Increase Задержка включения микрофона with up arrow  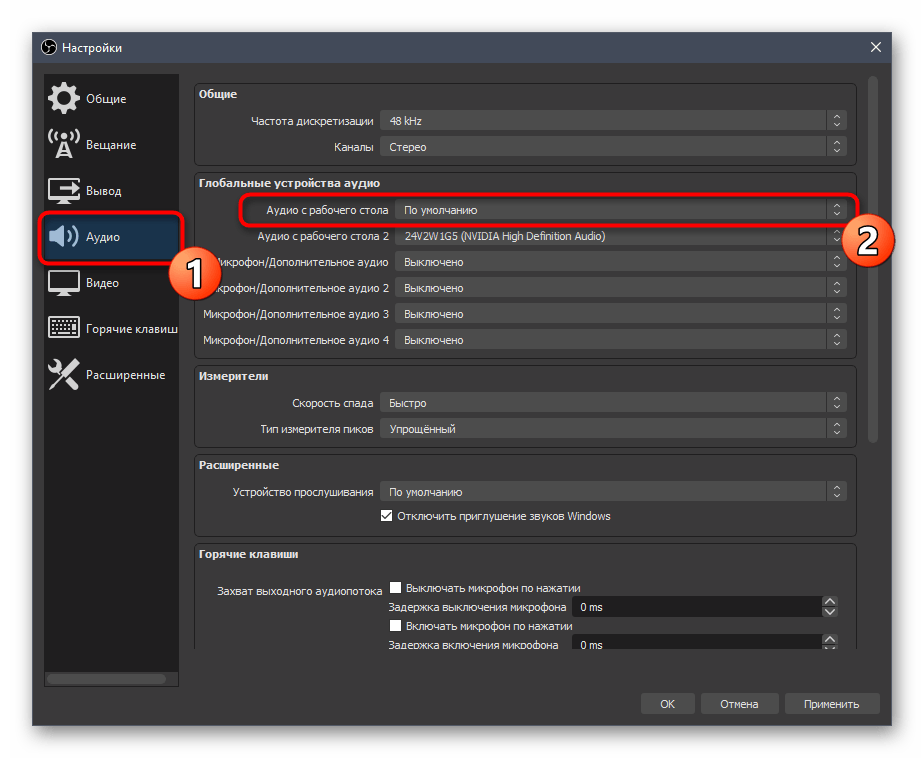tap(830, 639)
